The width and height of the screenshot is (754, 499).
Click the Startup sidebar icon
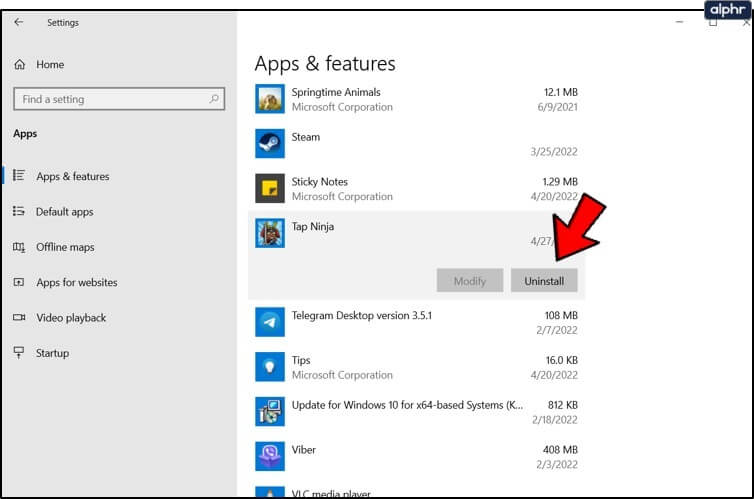click(19, 353)
